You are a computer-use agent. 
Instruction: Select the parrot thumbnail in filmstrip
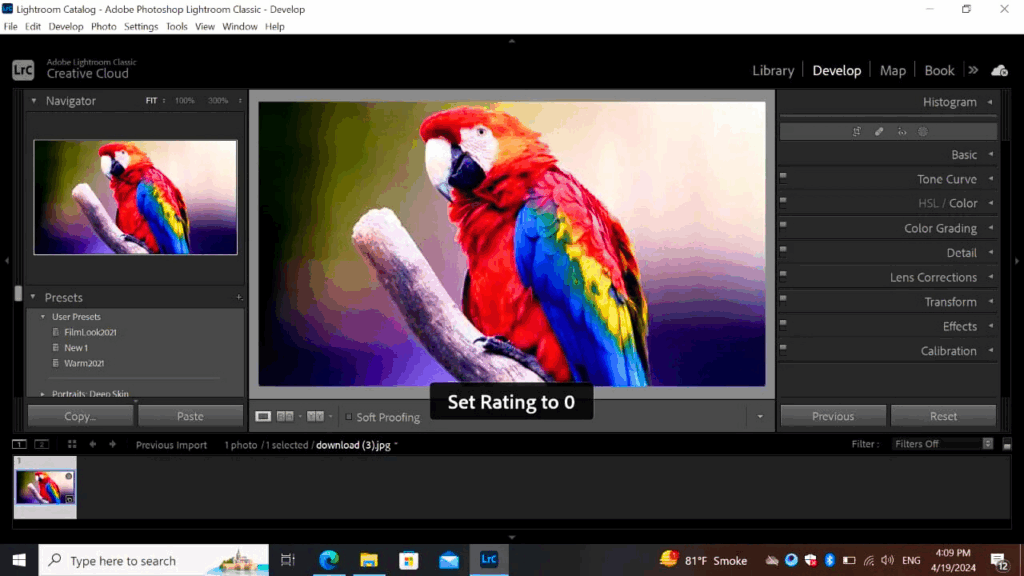pyautogui.click(x=45, y=487)
